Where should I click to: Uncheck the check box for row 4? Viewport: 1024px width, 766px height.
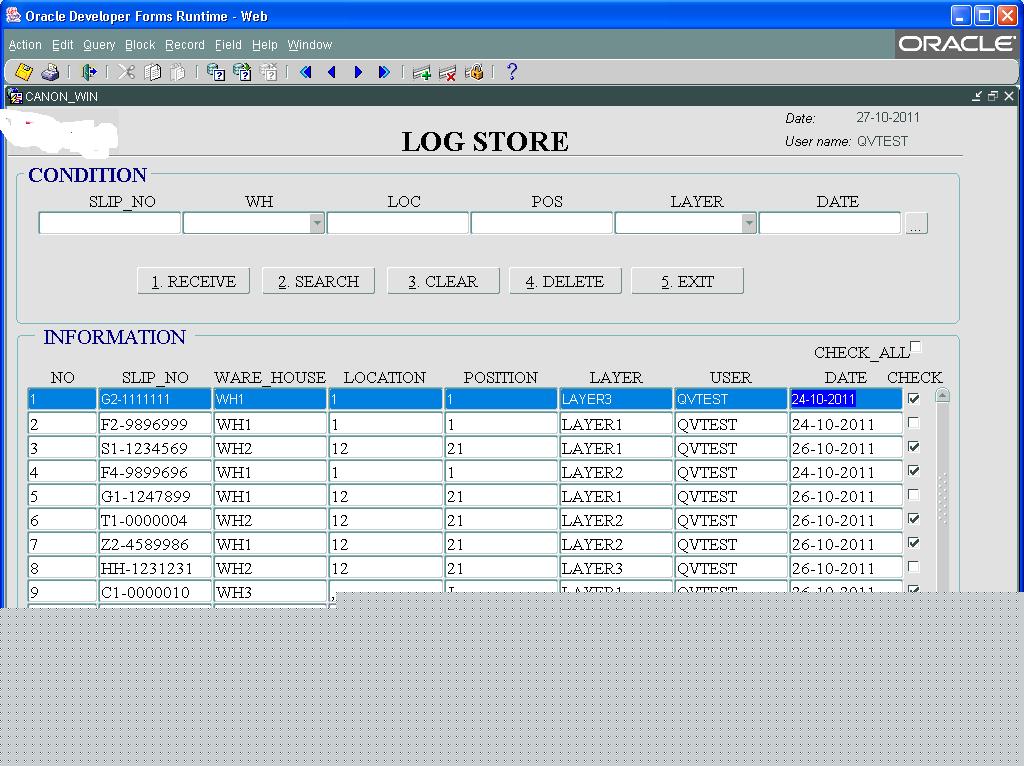[x=913, y=471]
